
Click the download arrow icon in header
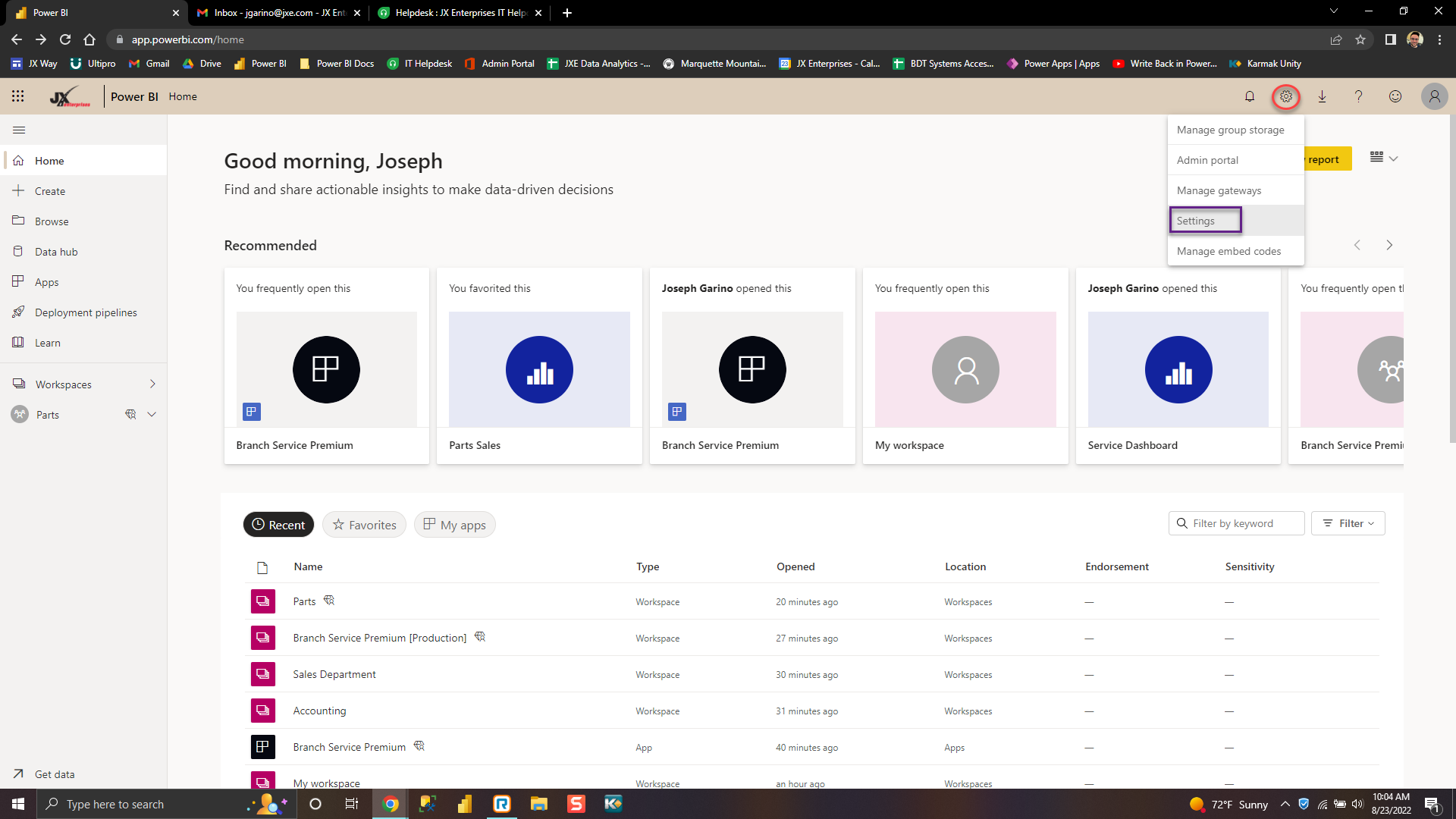[x=1322, y=96]
